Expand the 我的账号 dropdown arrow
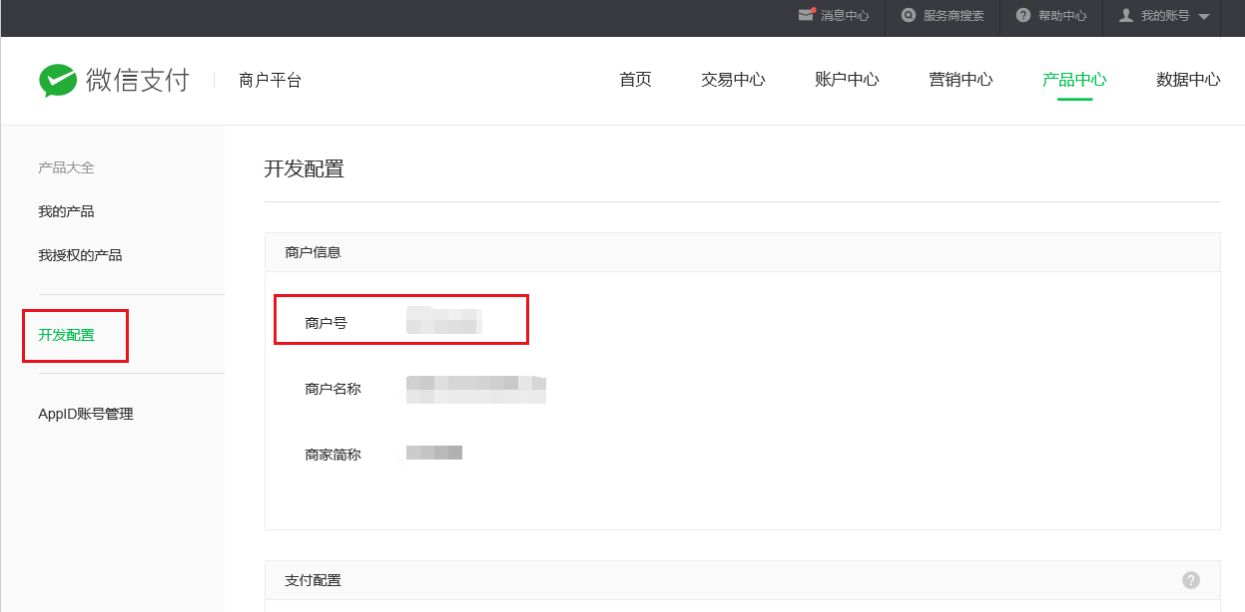This screenshot has width=1245, height=612. (x=1203, y=17)
